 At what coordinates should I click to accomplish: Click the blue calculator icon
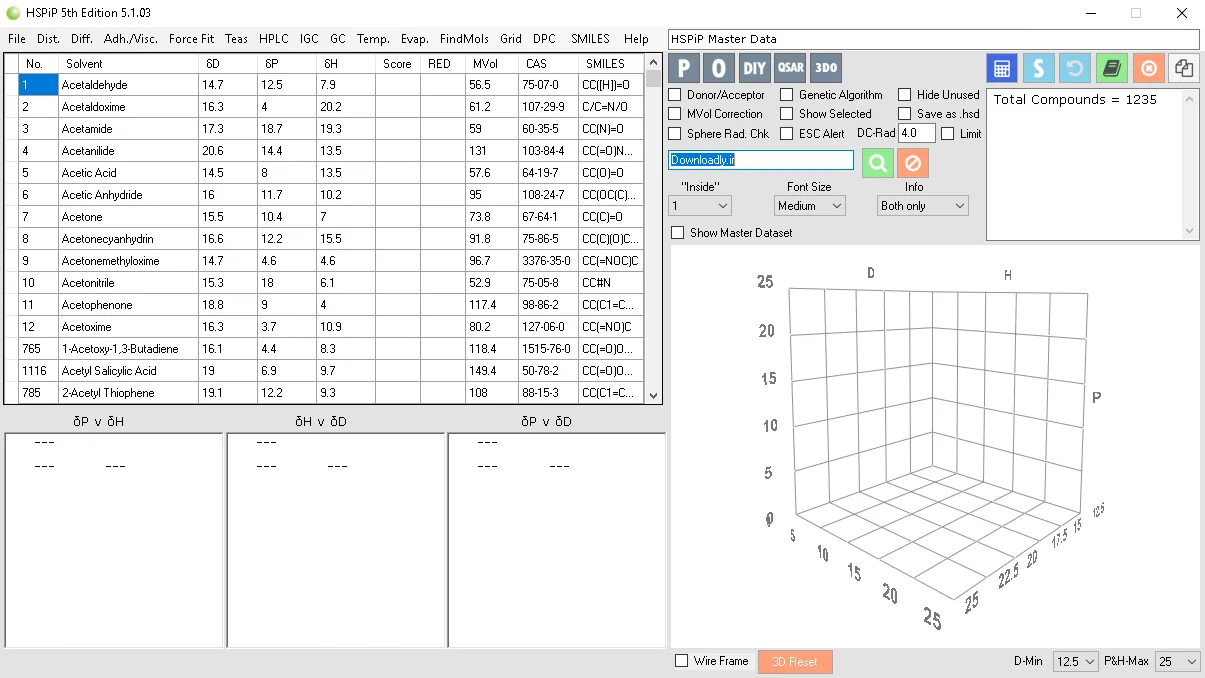coord(1002,68)
